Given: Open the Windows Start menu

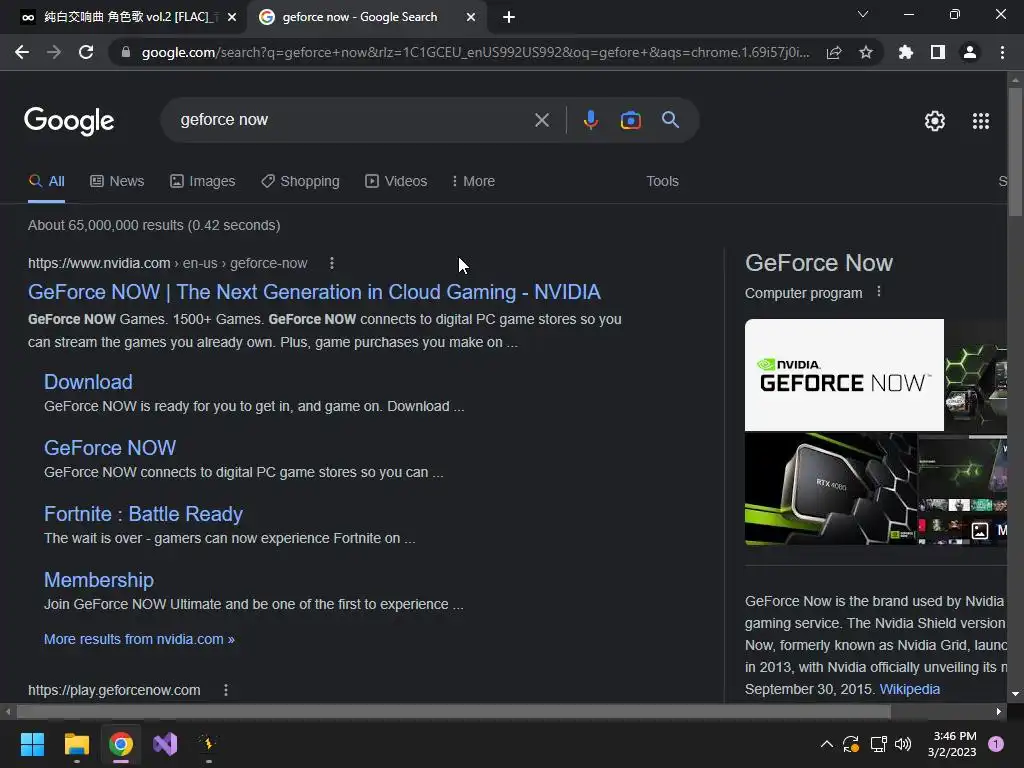Looking at the screenshot, I should (32, 744).
